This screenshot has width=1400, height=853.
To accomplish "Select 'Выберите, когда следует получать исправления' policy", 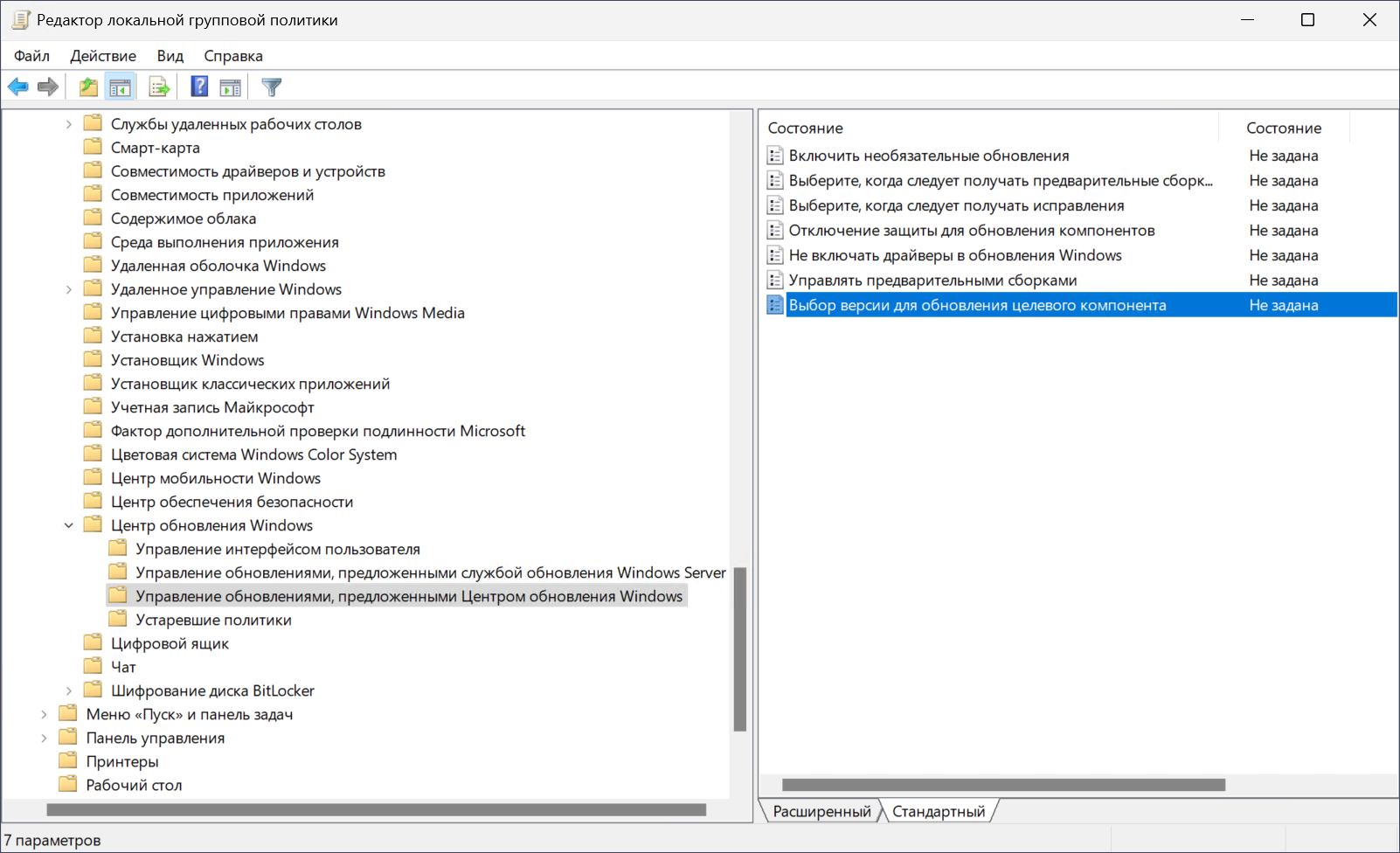I will pyautogui.click(x=956, y=205).
